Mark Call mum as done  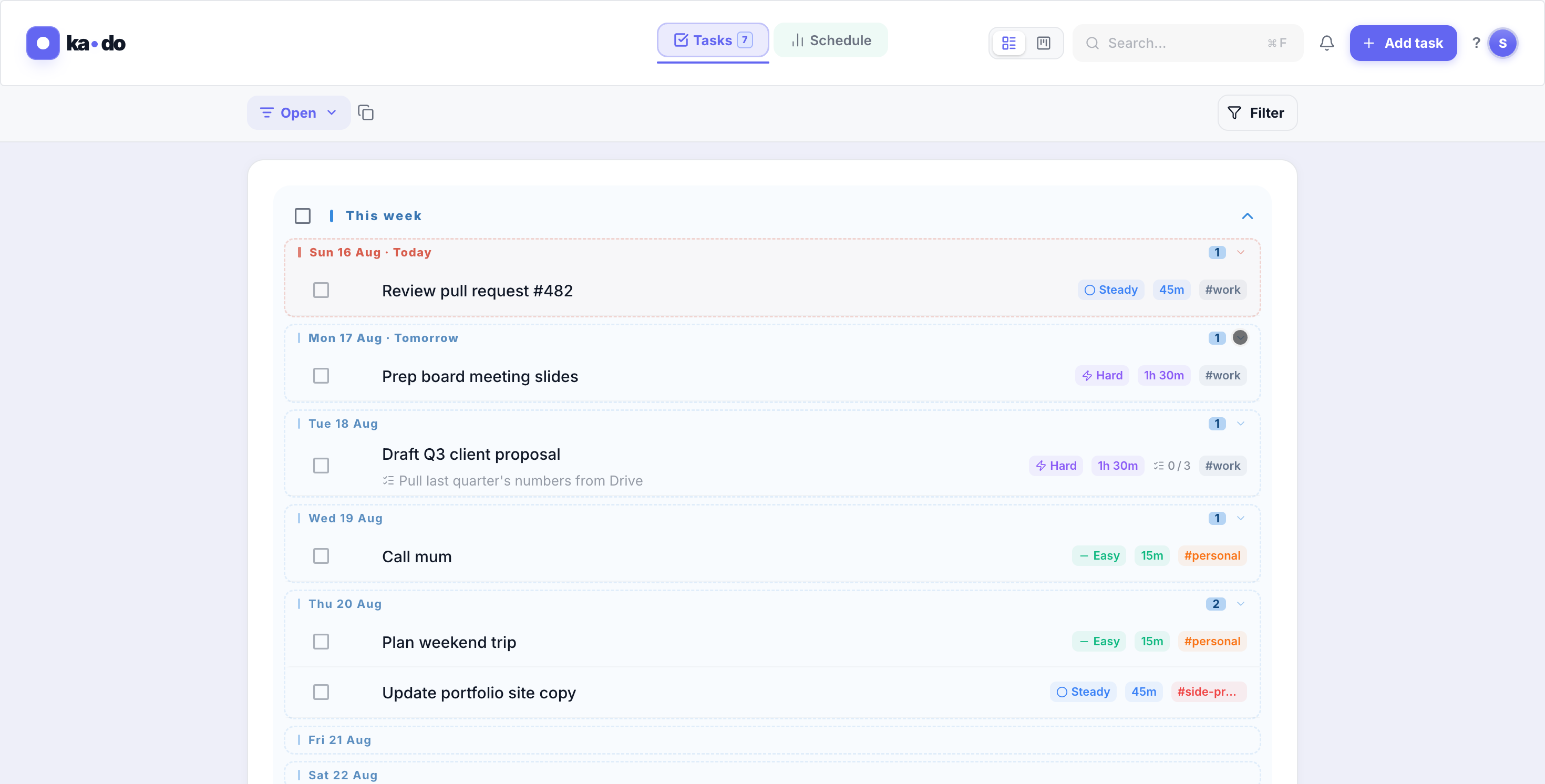pos(322,556)
